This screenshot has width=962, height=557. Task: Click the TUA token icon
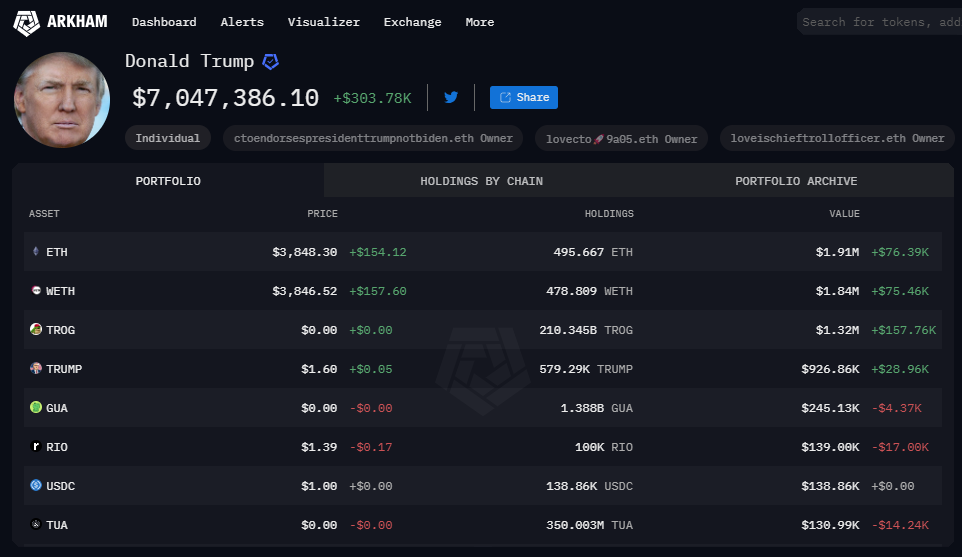(36, 524)
